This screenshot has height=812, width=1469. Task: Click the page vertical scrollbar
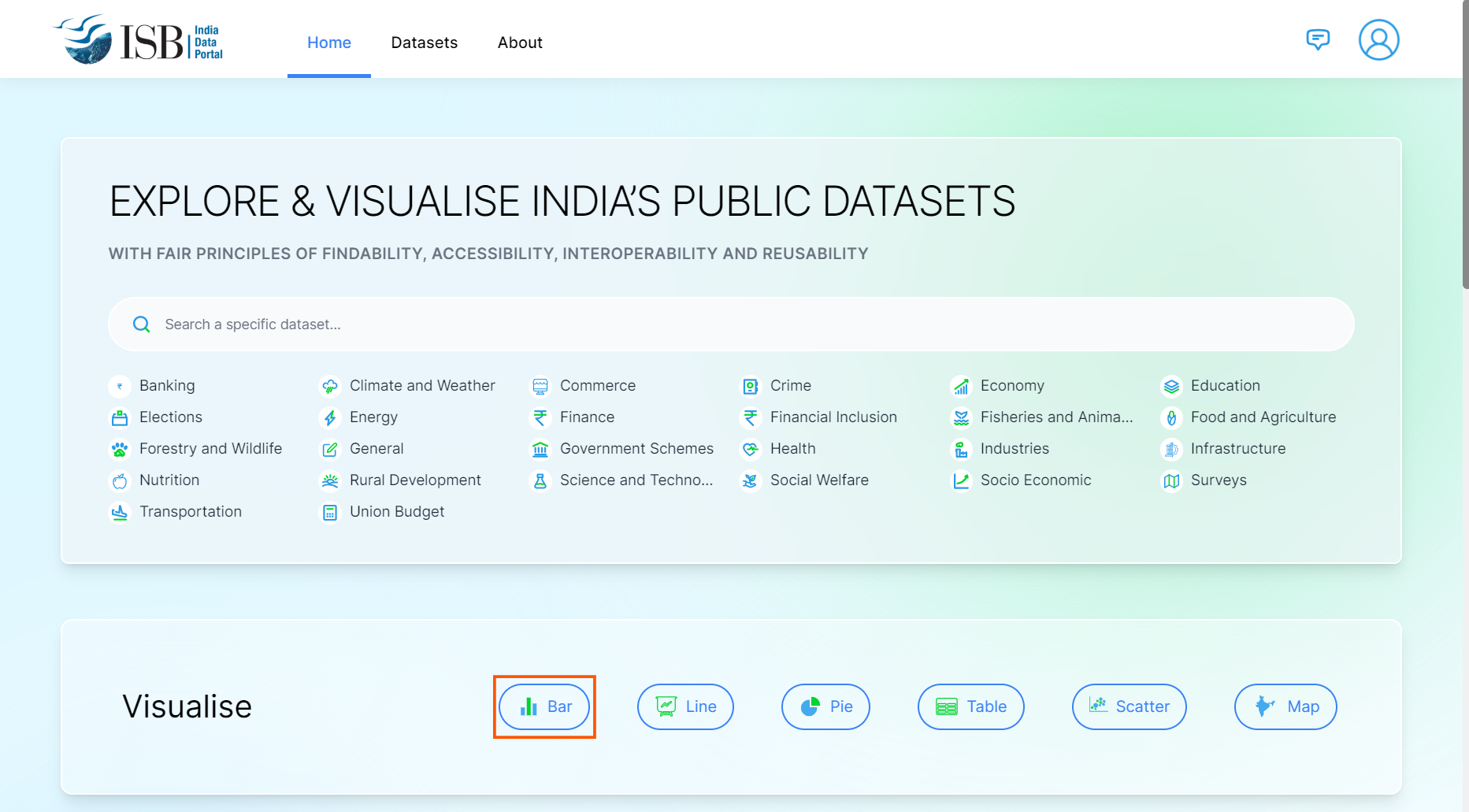1465,158
